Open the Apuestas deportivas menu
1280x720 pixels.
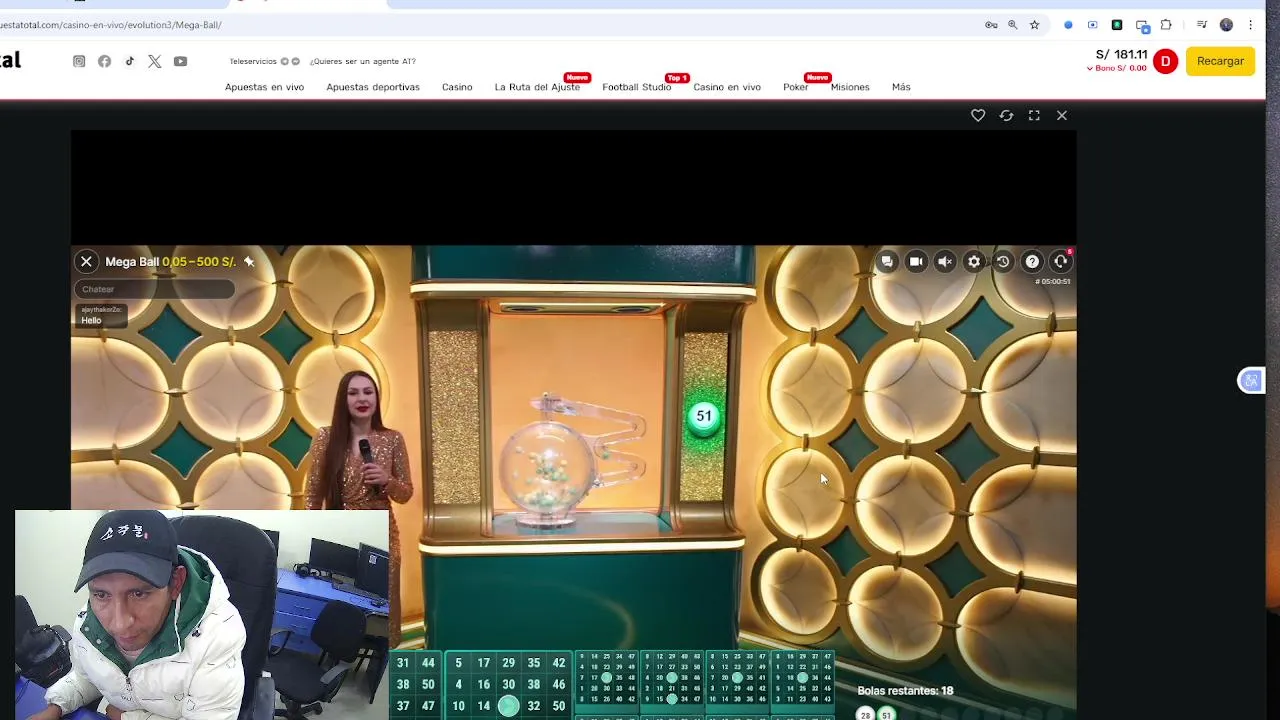point(373,87)
